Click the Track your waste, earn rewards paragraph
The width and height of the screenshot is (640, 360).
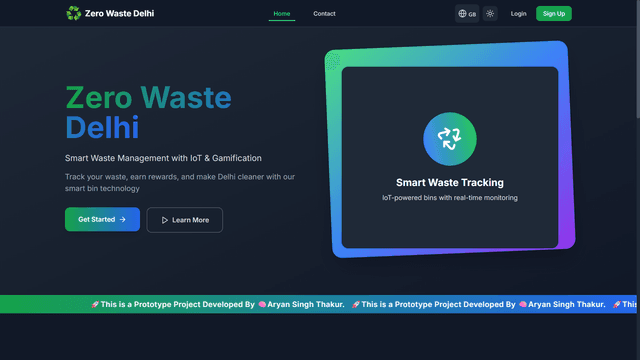pyautogui.click(x=180, y=182)
